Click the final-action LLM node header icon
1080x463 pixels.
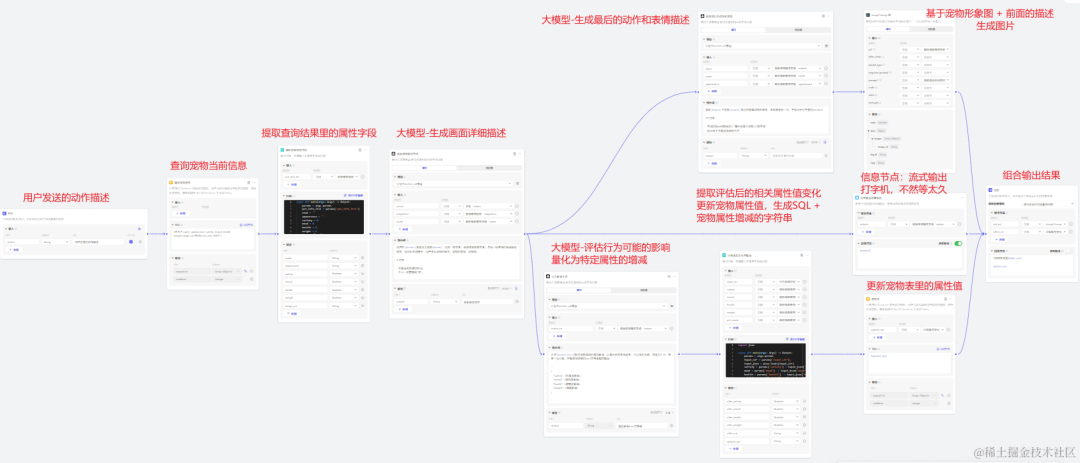click(703, 16)
